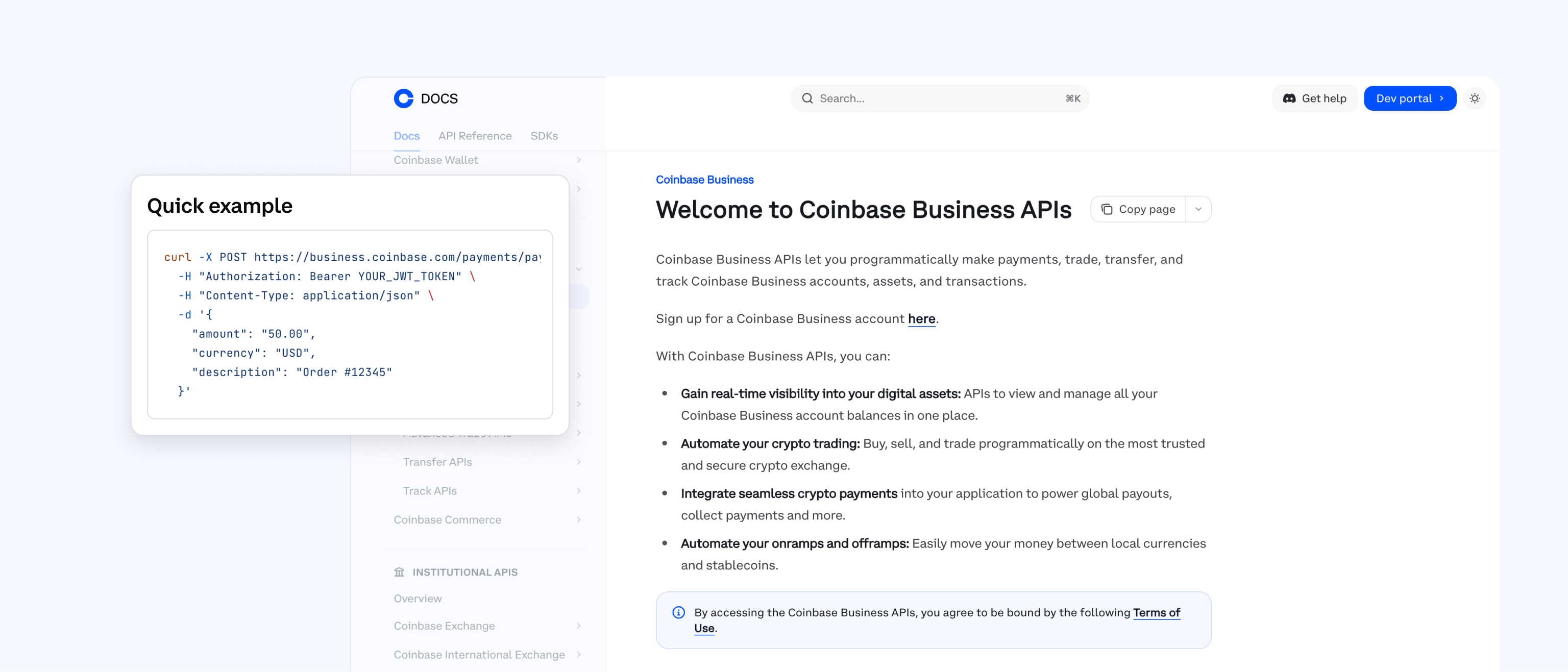Click the bank icon beside Institutional APIs
The width and height of the screenshot is (1568, 672).
pos(399,571)
